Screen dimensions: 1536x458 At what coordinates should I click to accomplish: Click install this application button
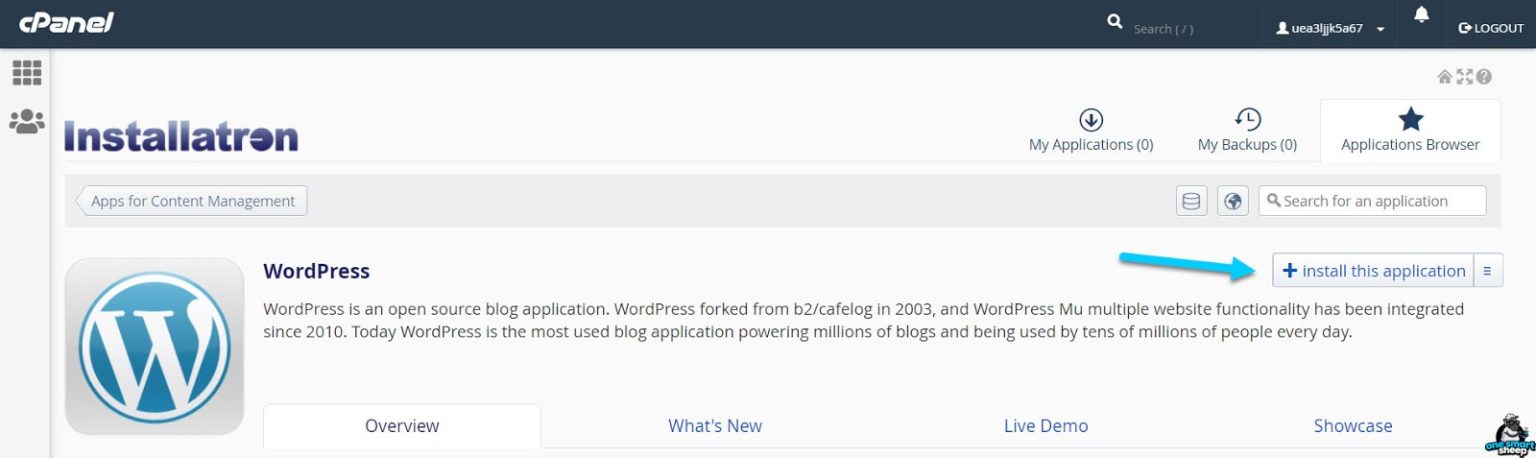[x=1374, y=271]
